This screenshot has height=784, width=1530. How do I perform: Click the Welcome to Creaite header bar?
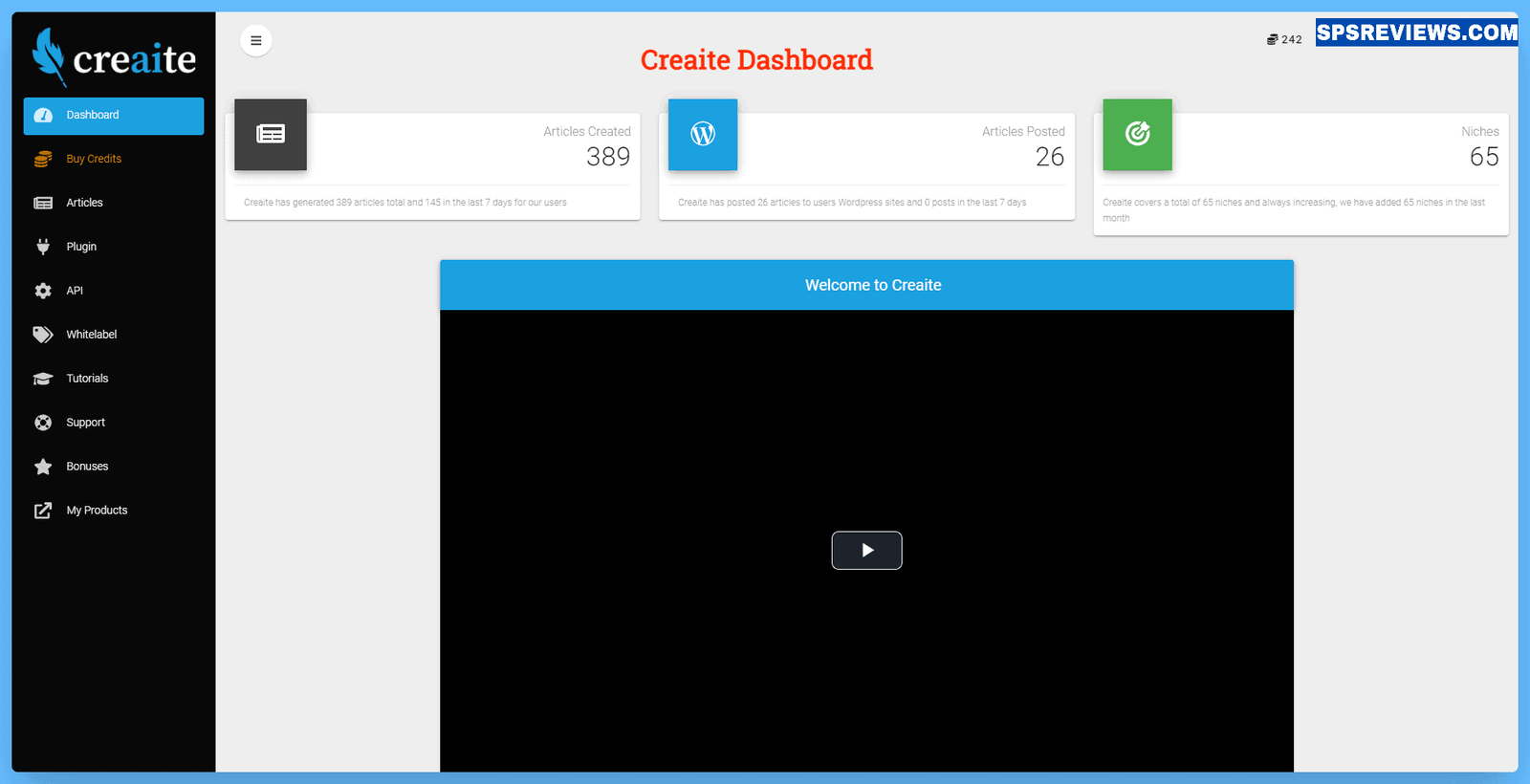866,285
